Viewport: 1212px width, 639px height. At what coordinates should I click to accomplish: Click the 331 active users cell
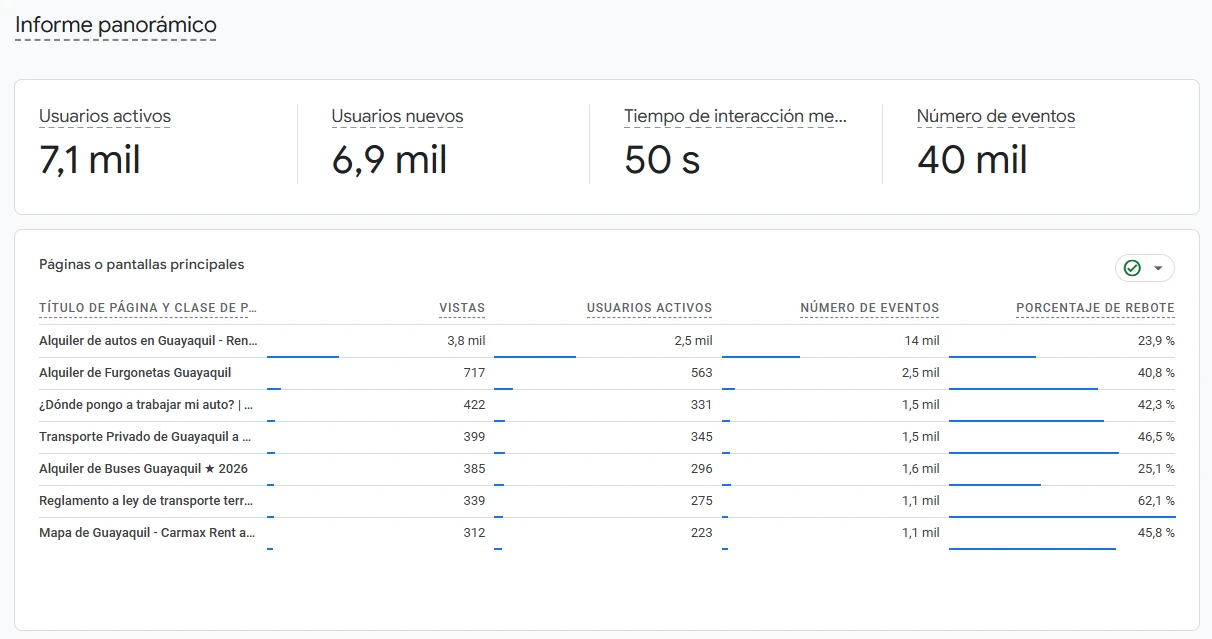(701, 405)
